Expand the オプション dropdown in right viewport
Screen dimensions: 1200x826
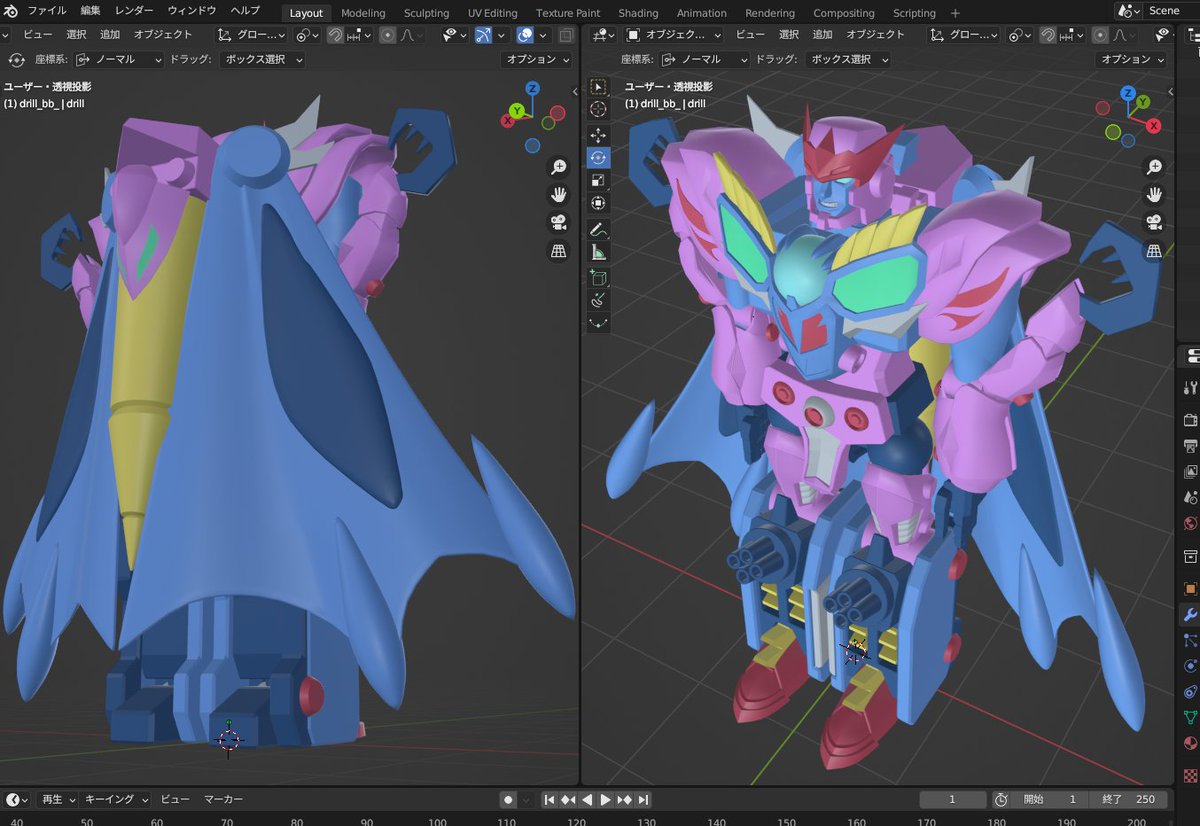tap(1132, 59)
